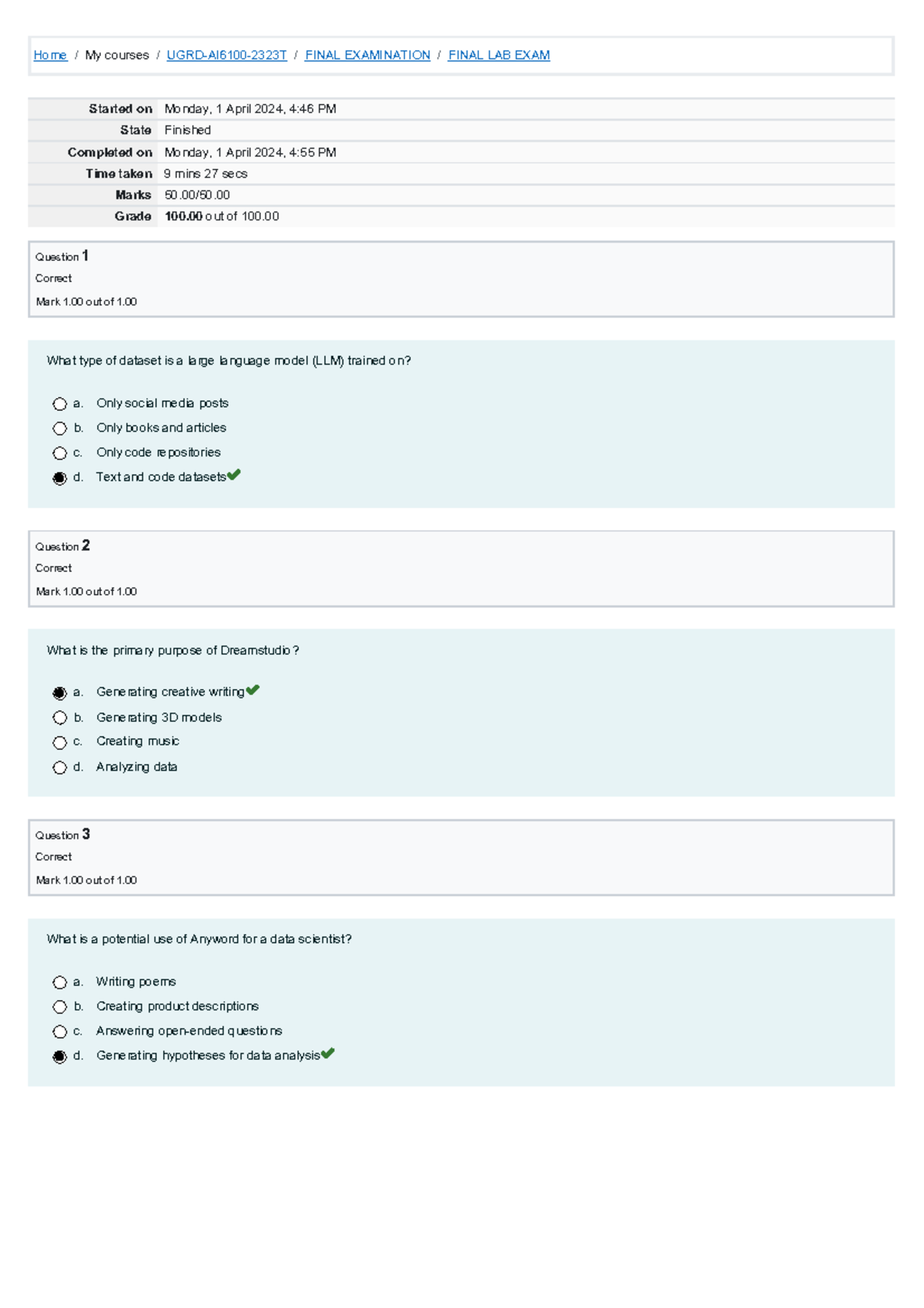Select the 'Only social media posts' radio button
924x1308 pixels.
click(60, 403)
